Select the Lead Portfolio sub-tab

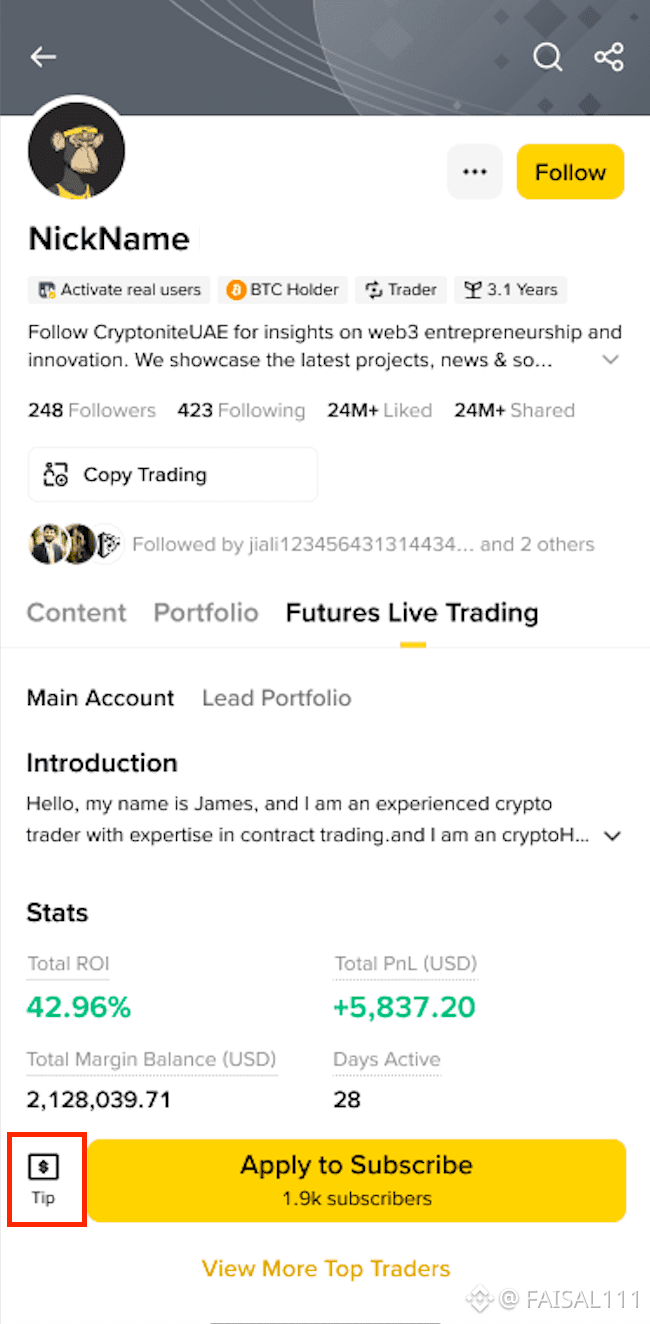(x=276, y=698)
